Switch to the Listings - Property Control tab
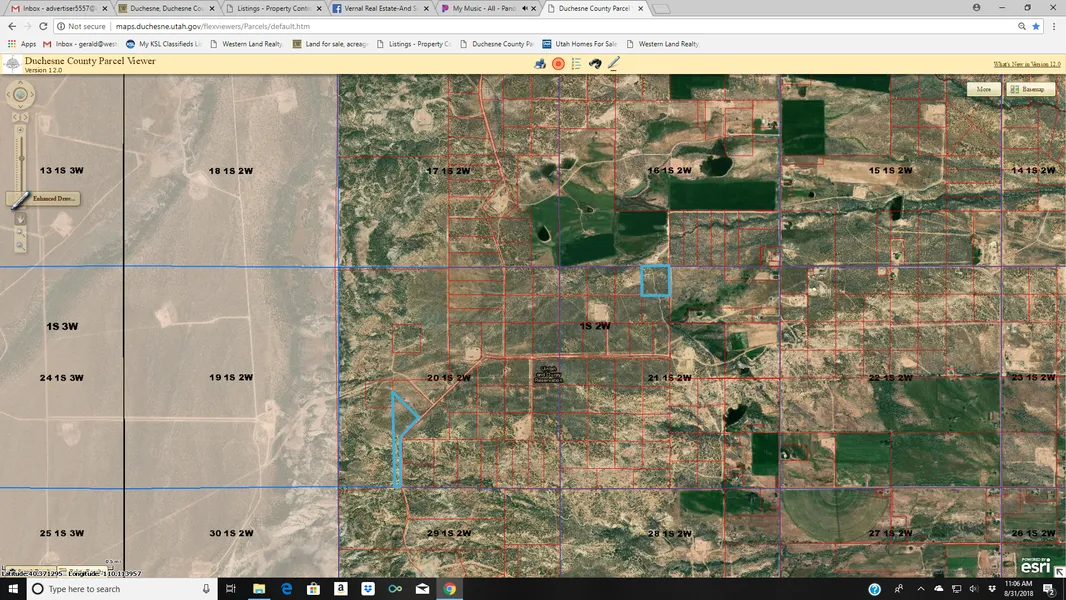 click(x=271, y=8)
